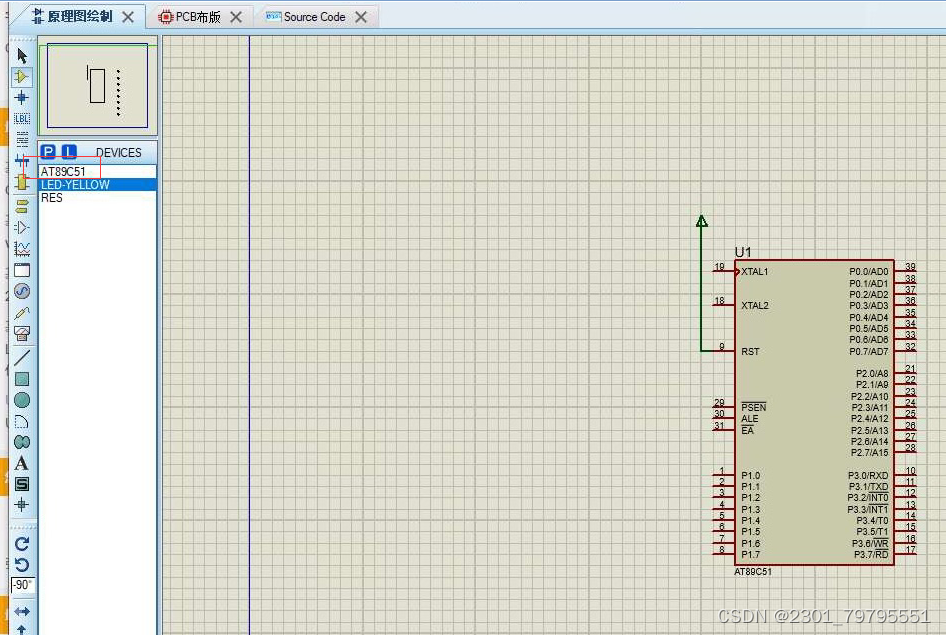Click the P3.7/RD pin label
The width and height of the screenshot is (946, 635).
point(871,554)
